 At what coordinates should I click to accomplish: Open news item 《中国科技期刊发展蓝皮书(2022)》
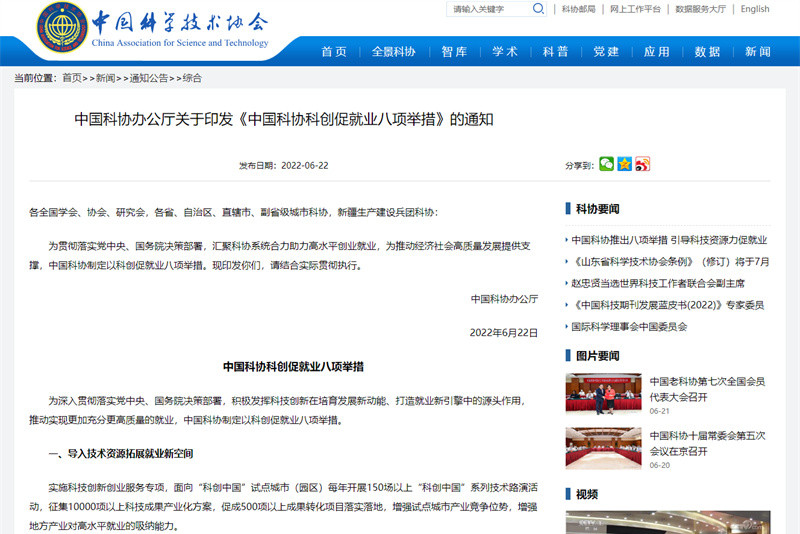[667, 305]
